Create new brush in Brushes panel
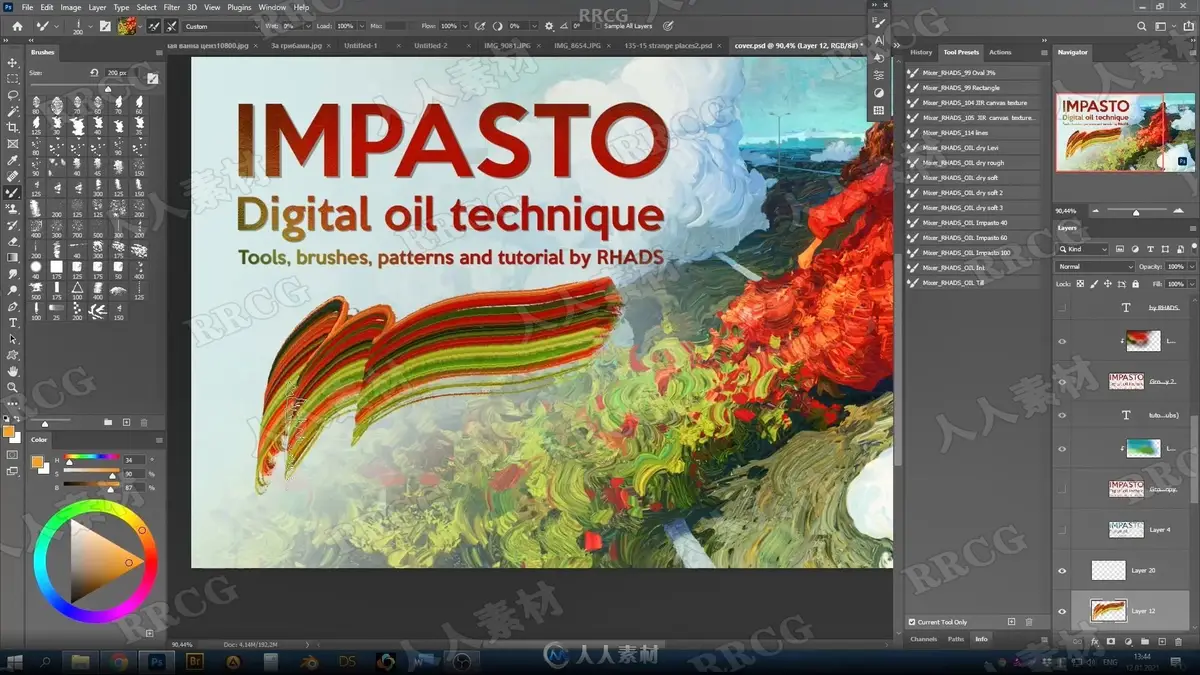The height and width of the screenshot is (675, 1200). (126, 423)
